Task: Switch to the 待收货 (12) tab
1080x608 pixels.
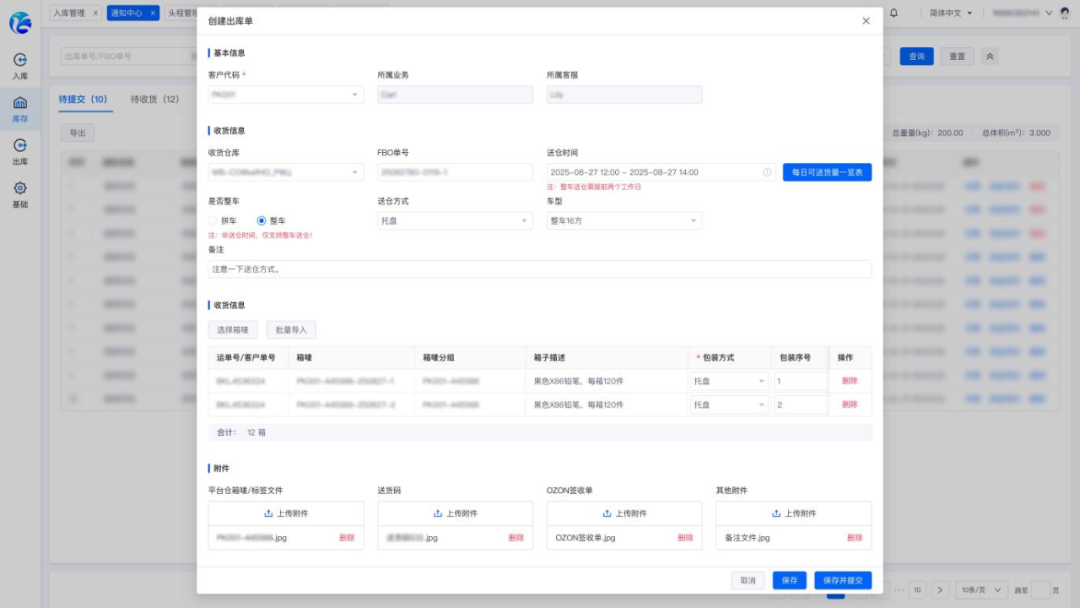Action: click(x=154, y=99)
